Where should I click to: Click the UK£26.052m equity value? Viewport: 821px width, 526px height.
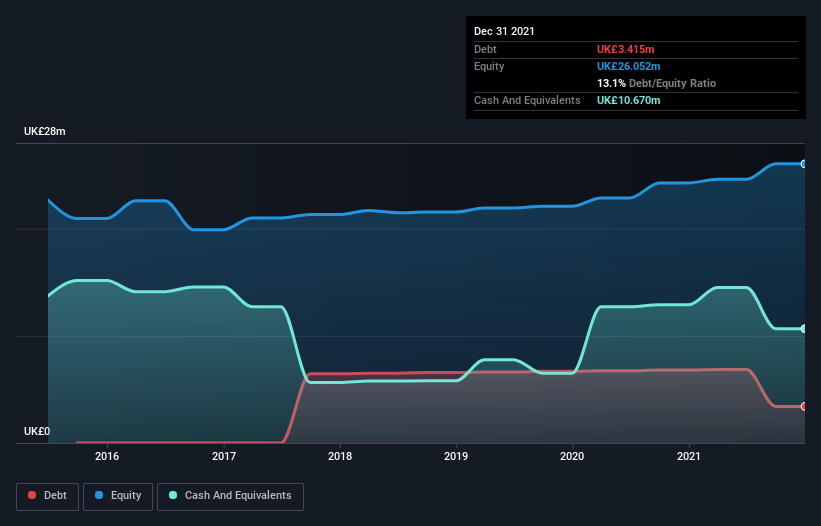tap(628, 66)
